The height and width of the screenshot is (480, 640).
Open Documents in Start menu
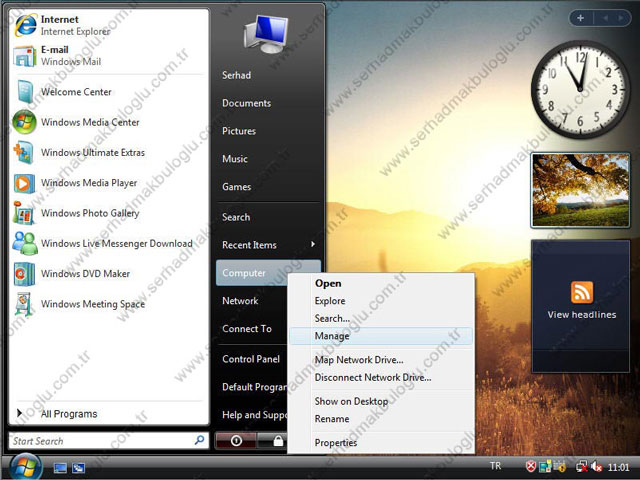[246, 103]
